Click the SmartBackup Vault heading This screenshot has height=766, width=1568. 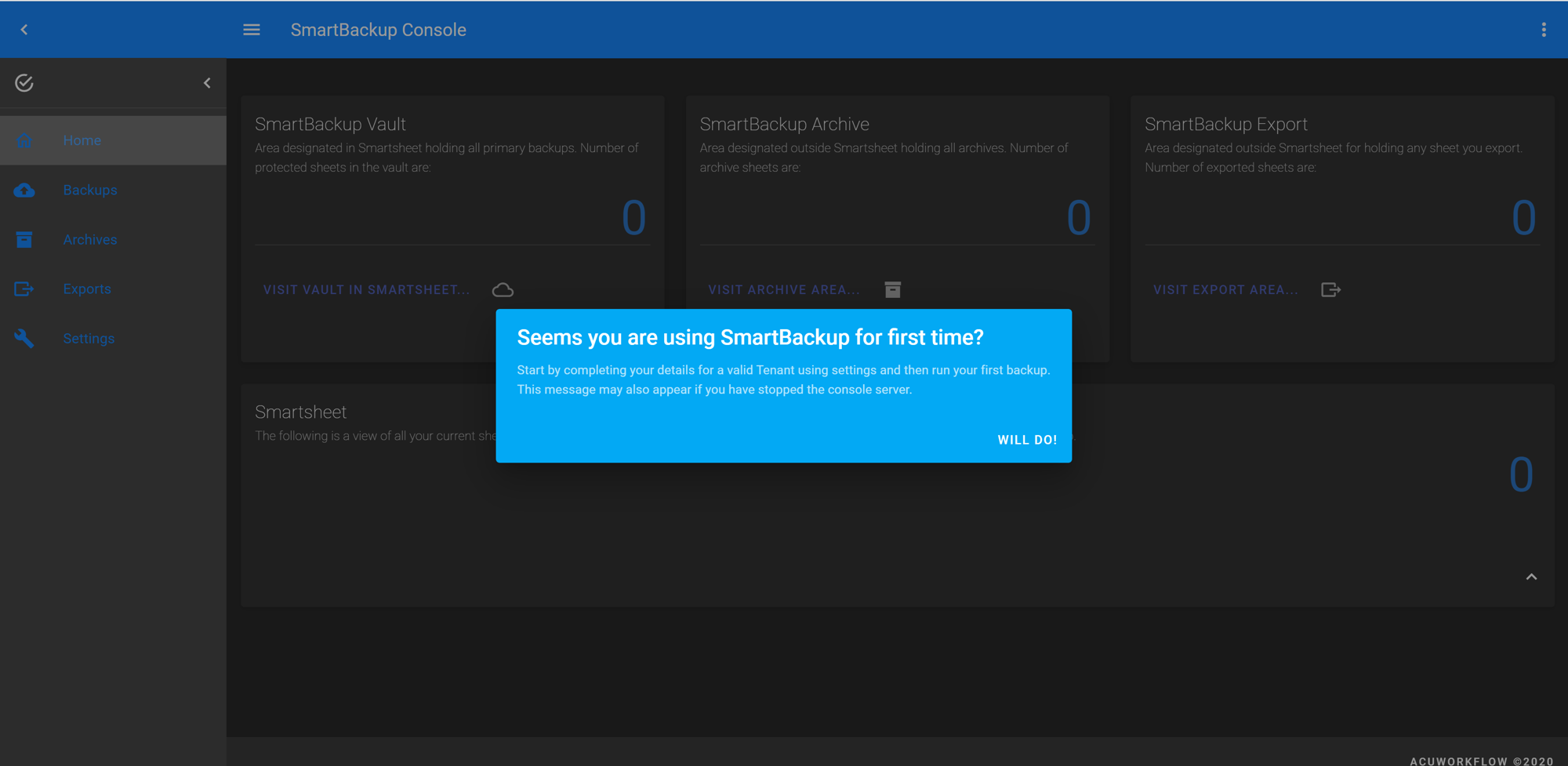click(x=330, y=124)
